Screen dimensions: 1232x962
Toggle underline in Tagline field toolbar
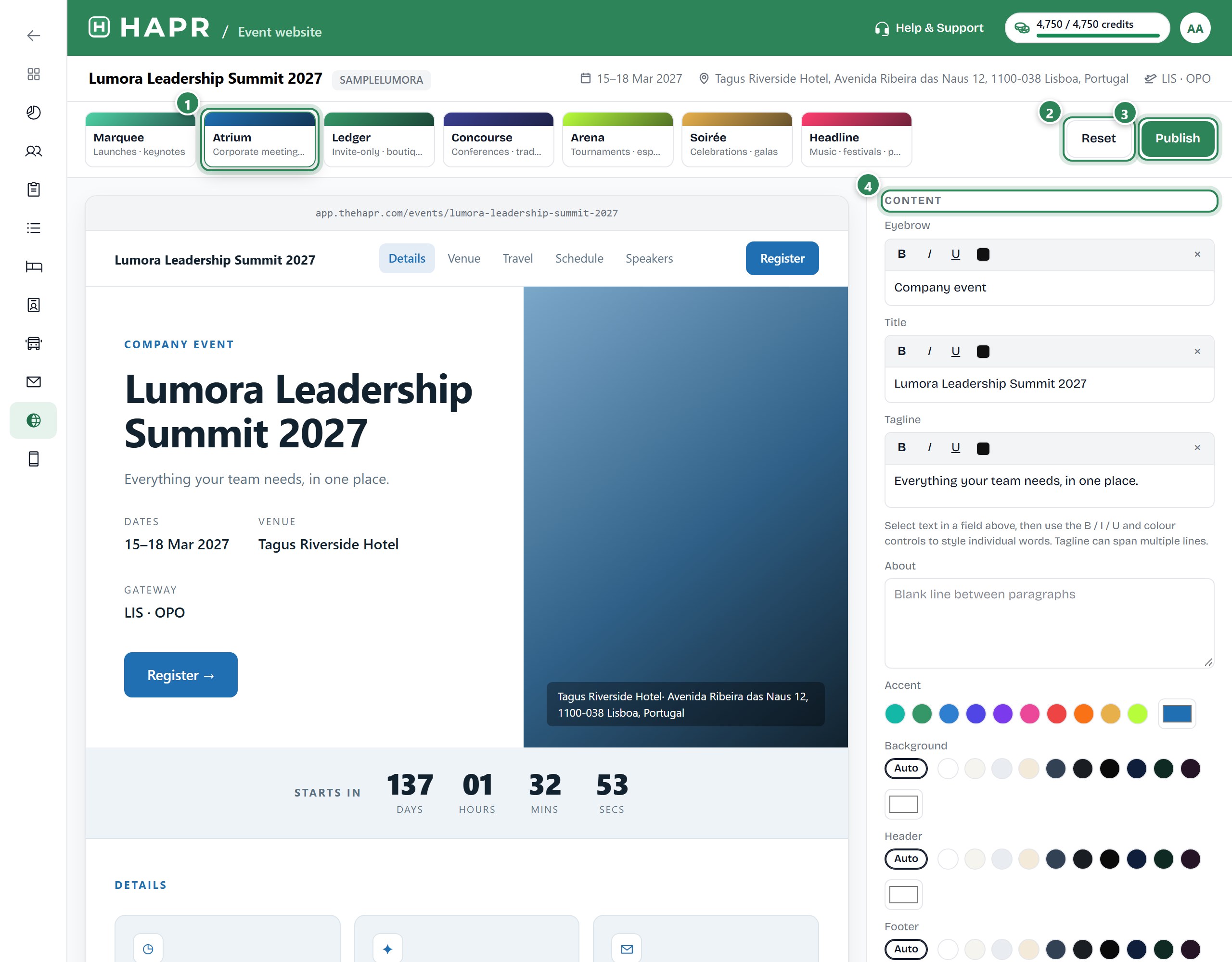pyautogui.click(x=955, y=448)
